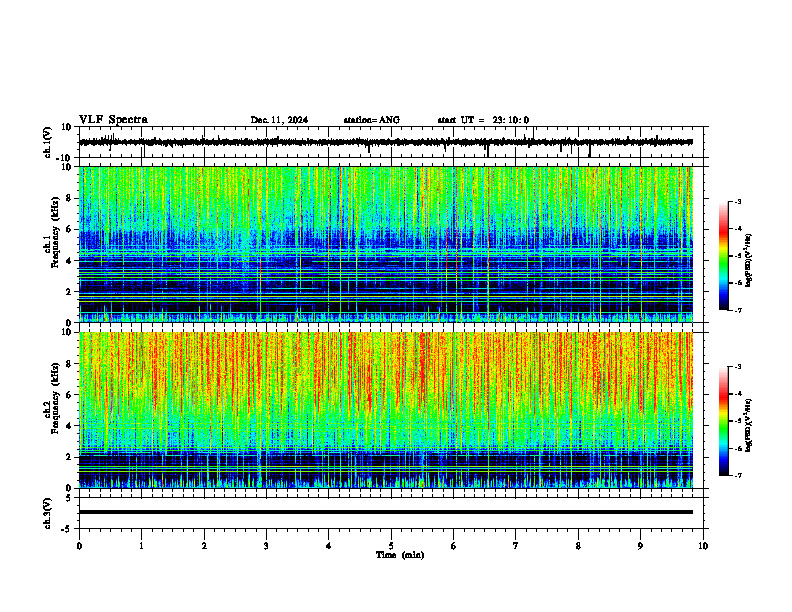Viewport: 792px width, 612px height.
Task: Click the '-3' value atop ch.1 colorbar
Action: click(737, 202)
